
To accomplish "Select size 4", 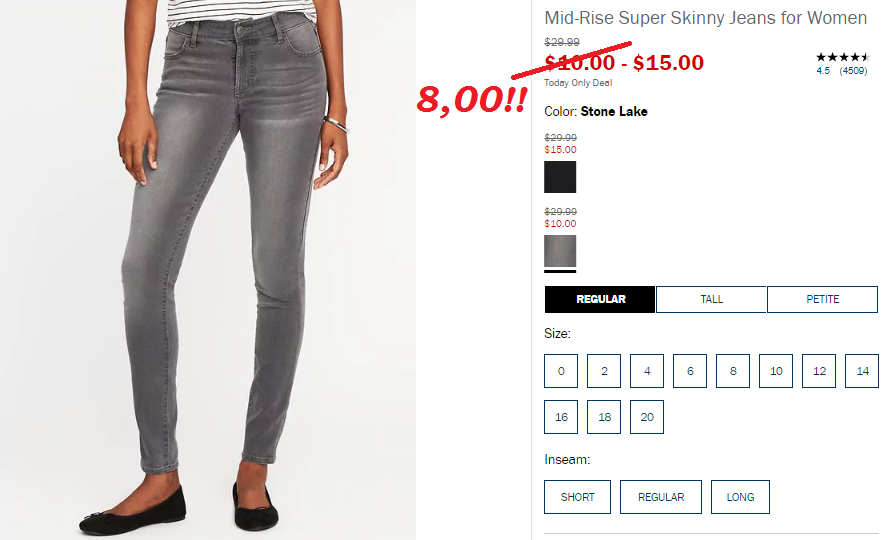I will (647, 371).
